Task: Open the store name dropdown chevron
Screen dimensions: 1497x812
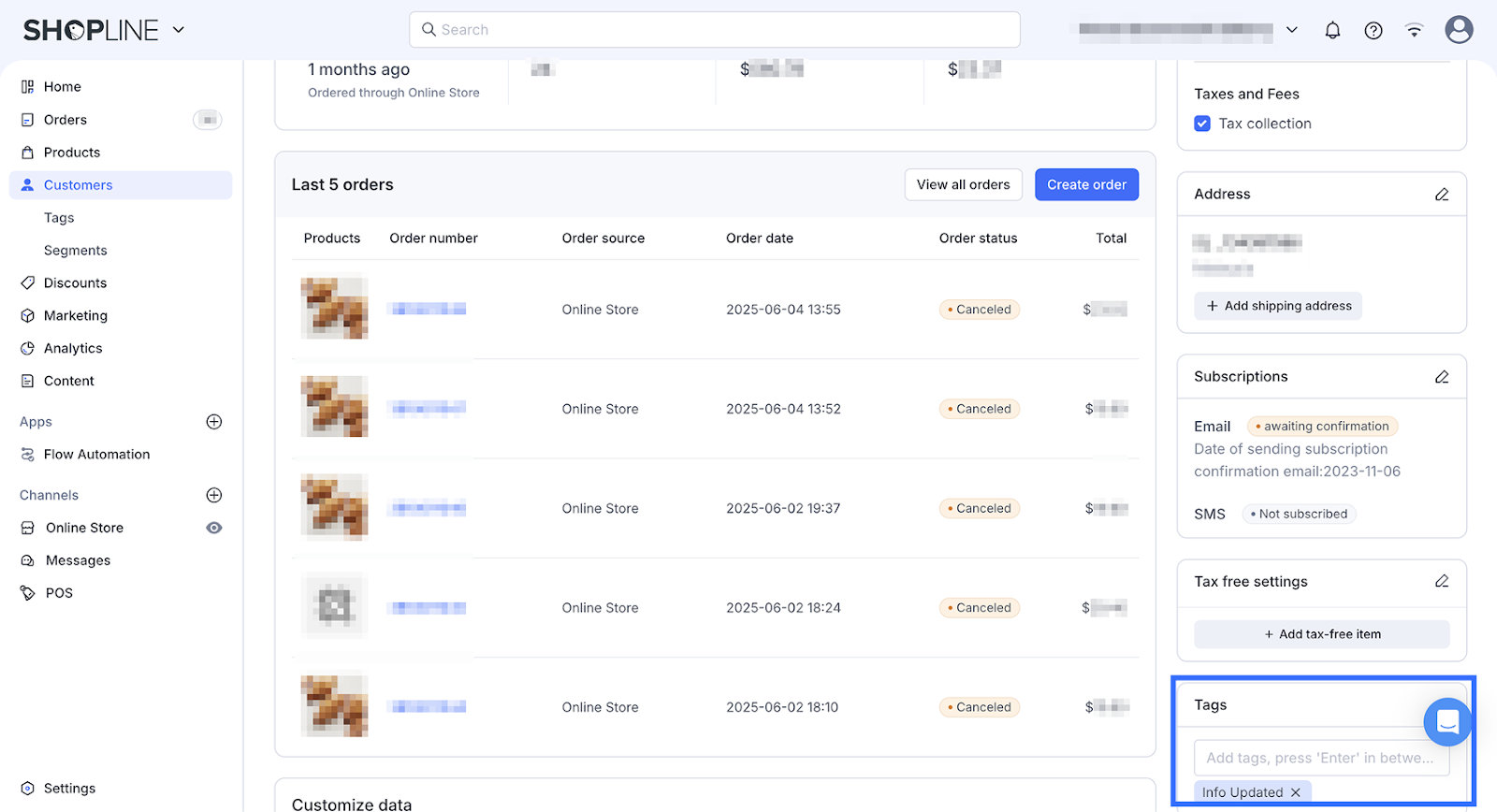Action: [1292, 30]
